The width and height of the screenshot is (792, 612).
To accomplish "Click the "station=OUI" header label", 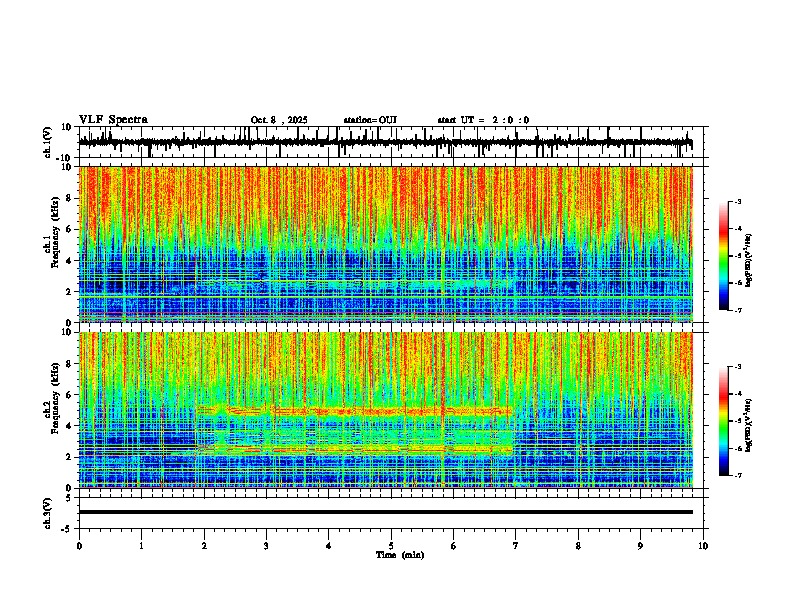I will (370, 120).
